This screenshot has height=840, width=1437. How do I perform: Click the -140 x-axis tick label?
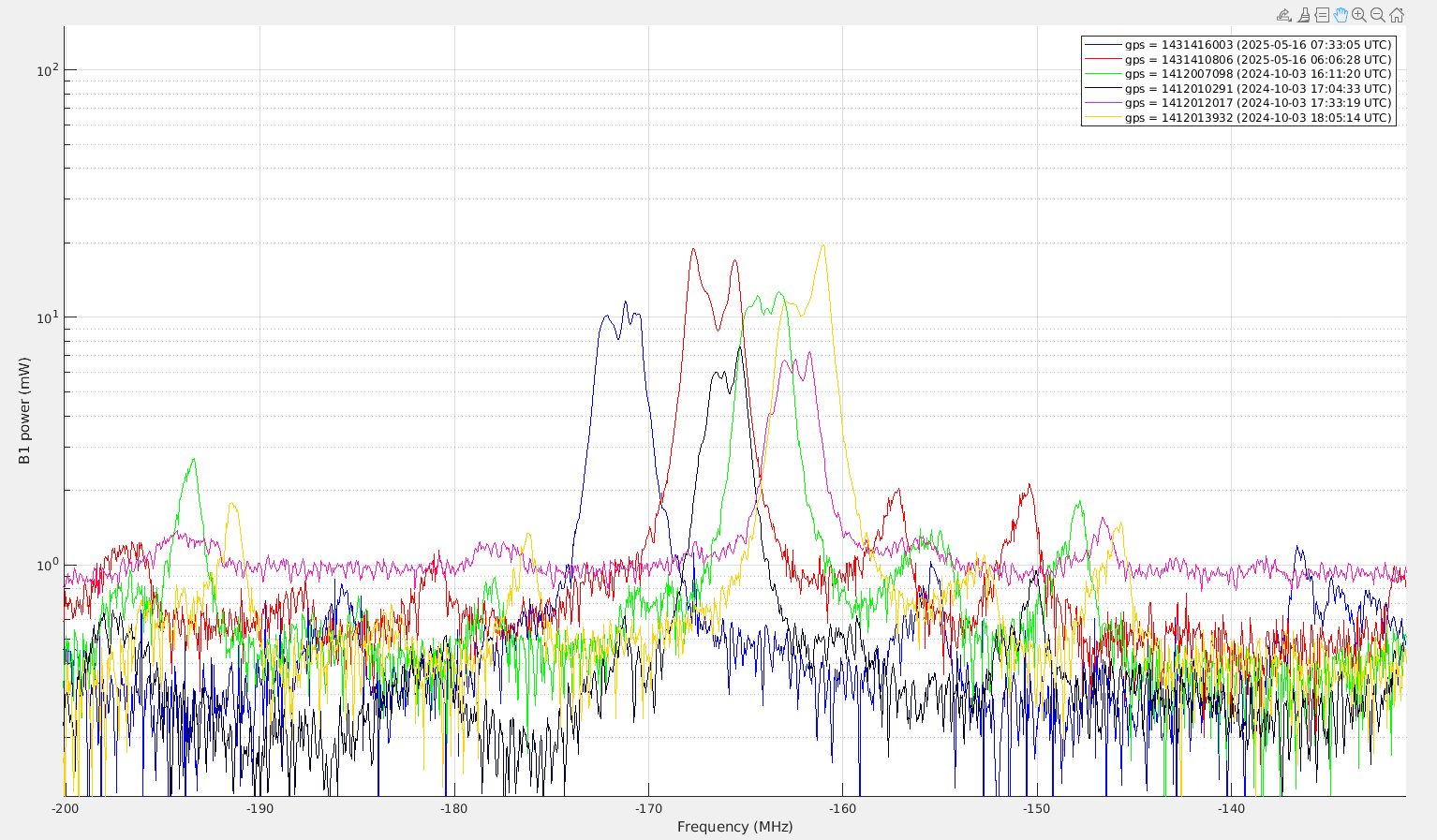(x=1231, y=808)
